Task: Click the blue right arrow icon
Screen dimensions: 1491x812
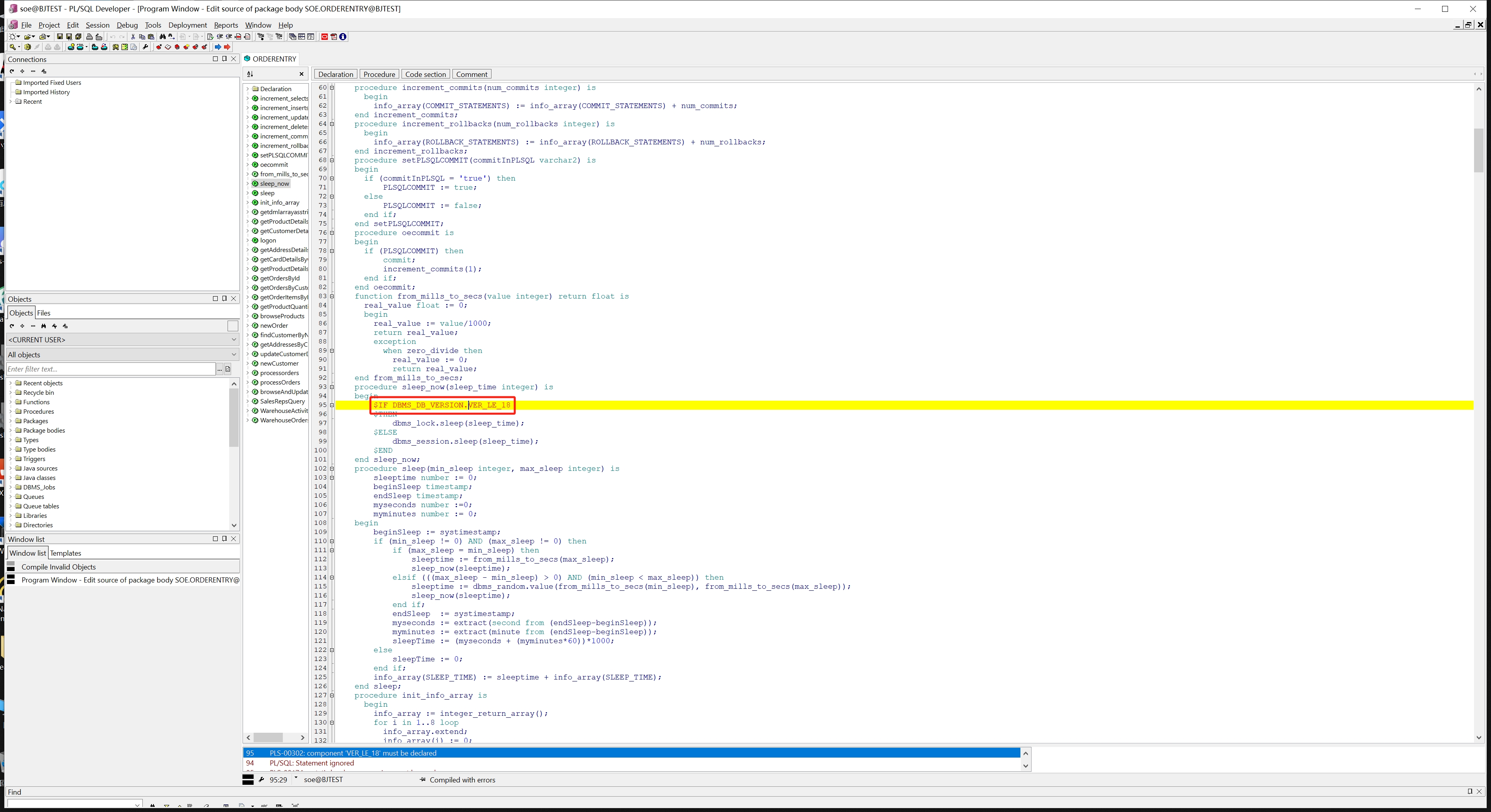Action: click(x=218, y=47)
